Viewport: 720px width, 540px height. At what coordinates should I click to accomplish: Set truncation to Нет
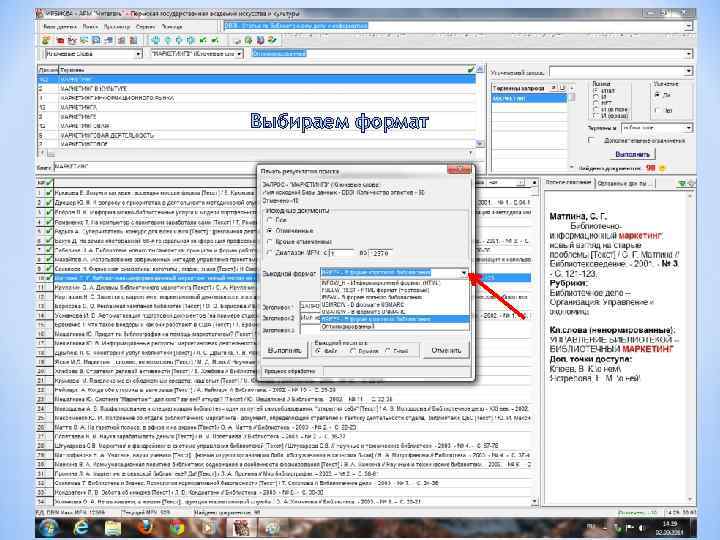[x=658, y=110]
